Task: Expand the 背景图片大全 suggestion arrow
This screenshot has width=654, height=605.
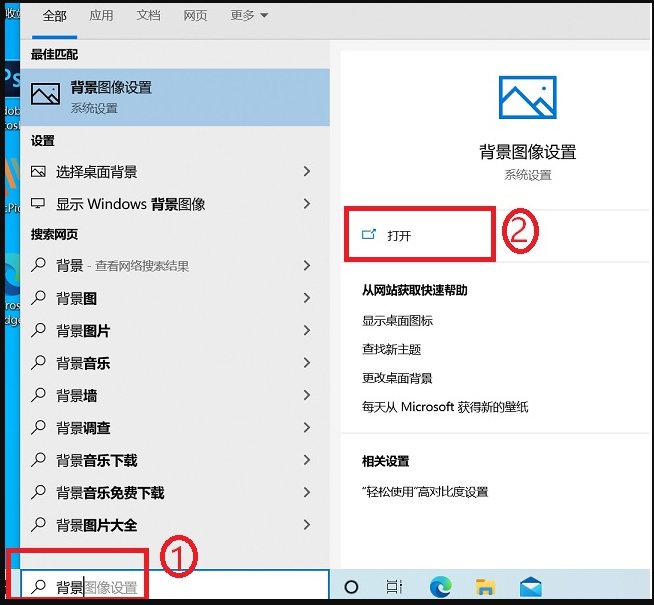Action: click(x=307, y=525)
